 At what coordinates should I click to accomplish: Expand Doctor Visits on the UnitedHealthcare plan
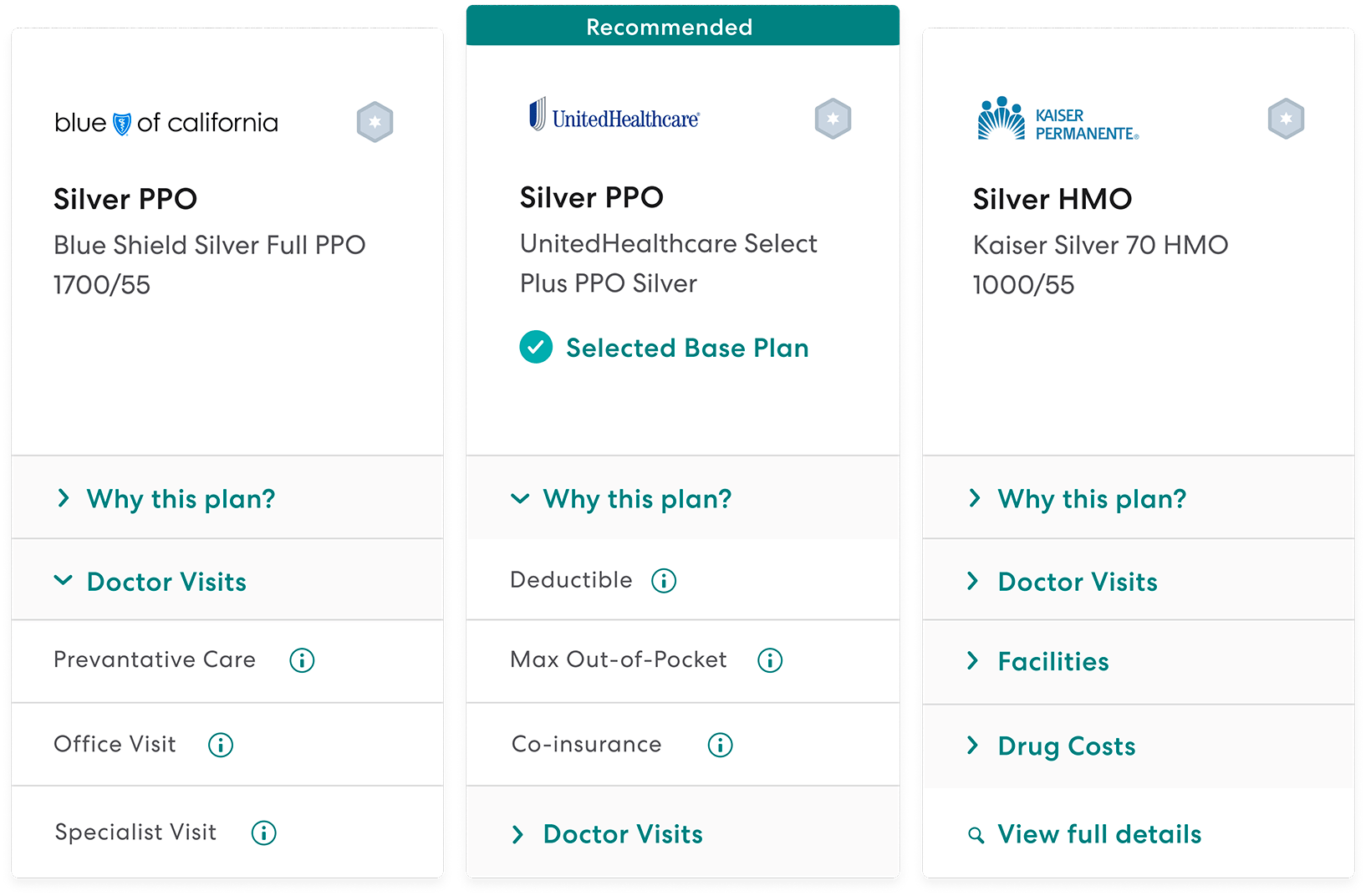click(x=622, y=834)
